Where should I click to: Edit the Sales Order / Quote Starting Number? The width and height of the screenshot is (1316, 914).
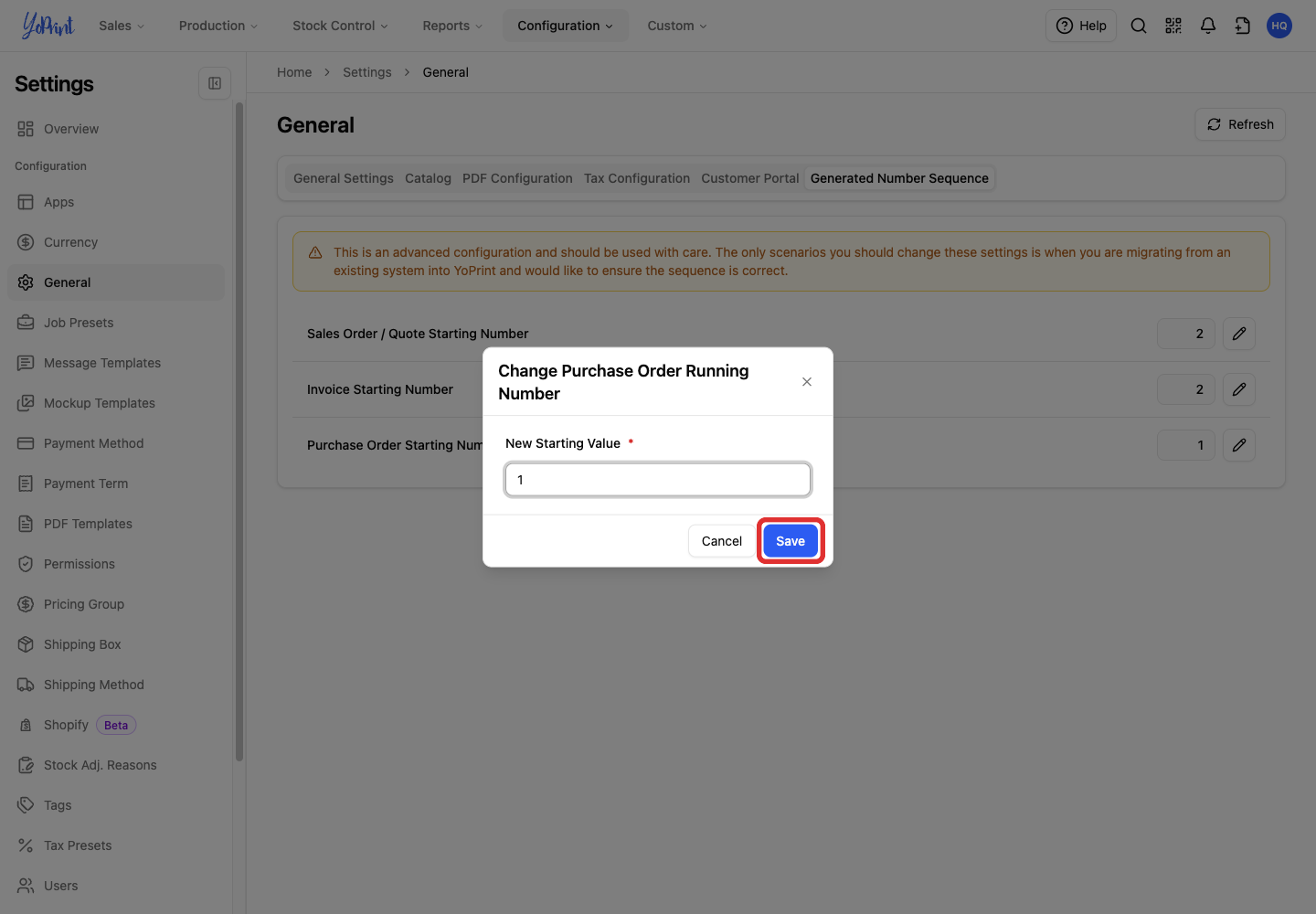(x=1239, y=334)
